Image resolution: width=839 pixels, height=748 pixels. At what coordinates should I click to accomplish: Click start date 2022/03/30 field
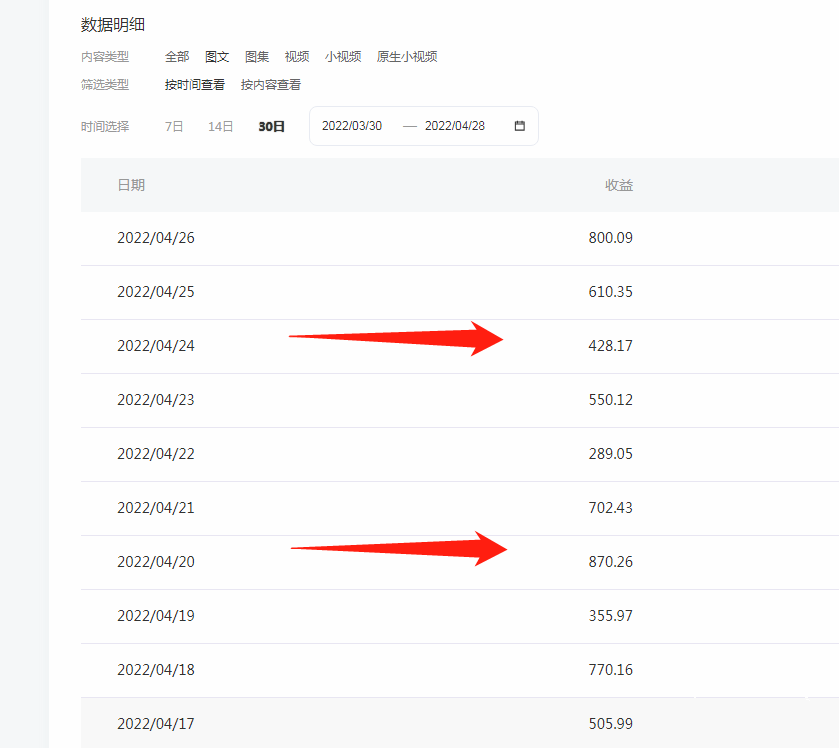[352, 126]
